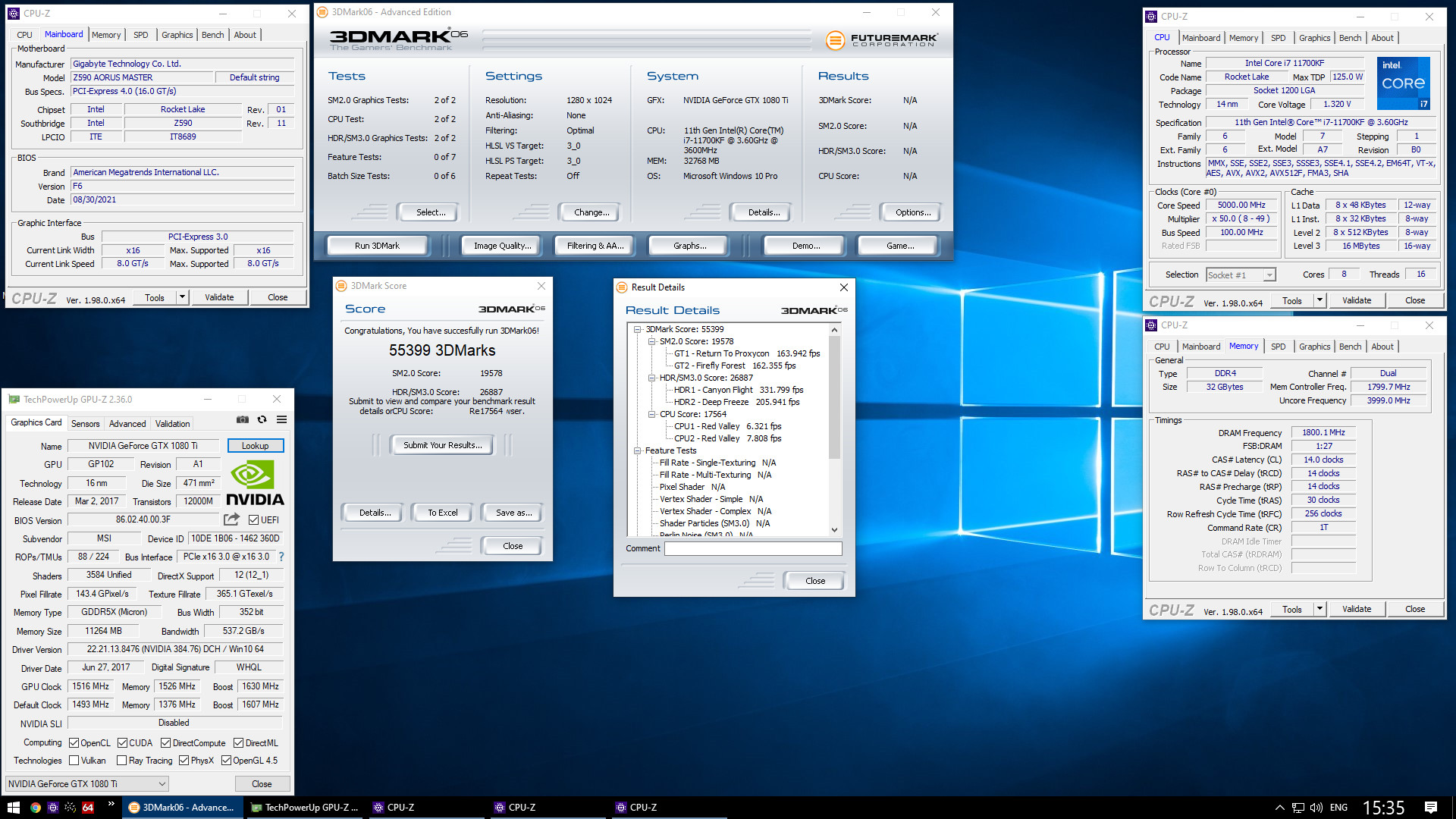Image resolution: width=1456 pixels, height=819 pixels.
Task: Toggle the DirectCompute checkbox
Action: (166, 743)
